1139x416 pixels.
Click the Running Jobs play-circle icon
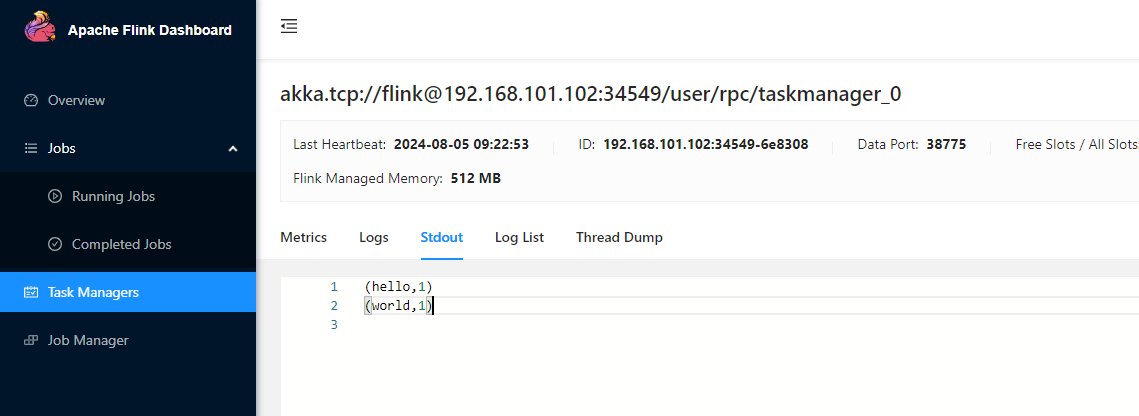pos(54,196)
